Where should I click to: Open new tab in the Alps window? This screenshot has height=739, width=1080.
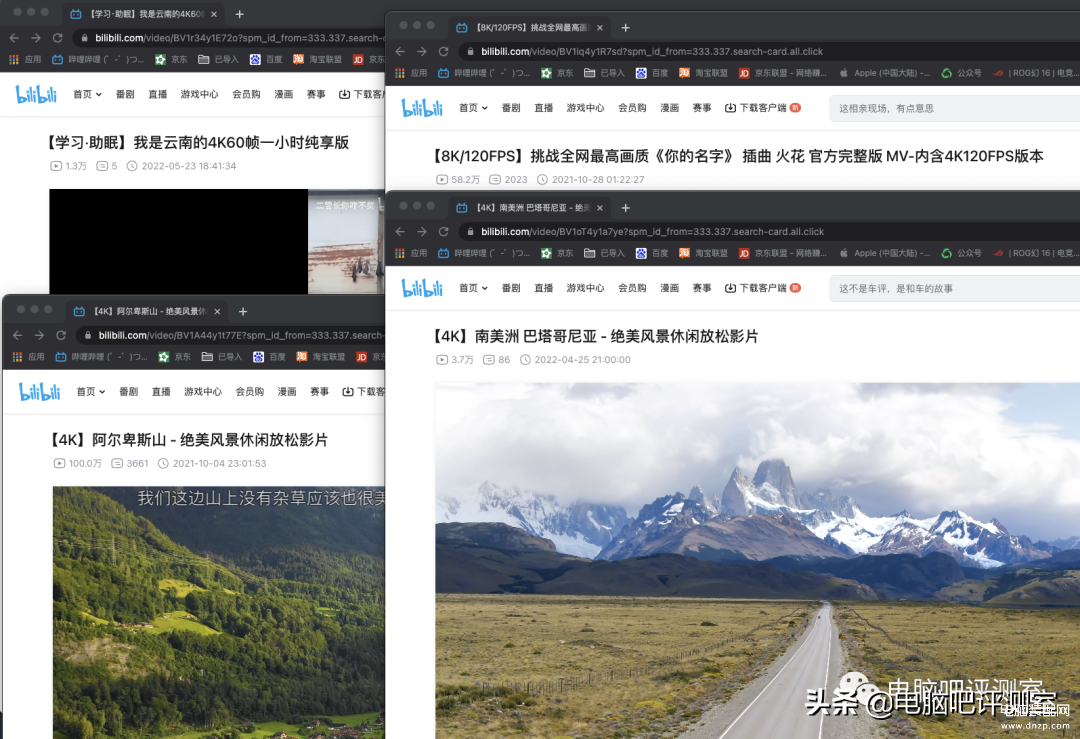pos(242,311)
